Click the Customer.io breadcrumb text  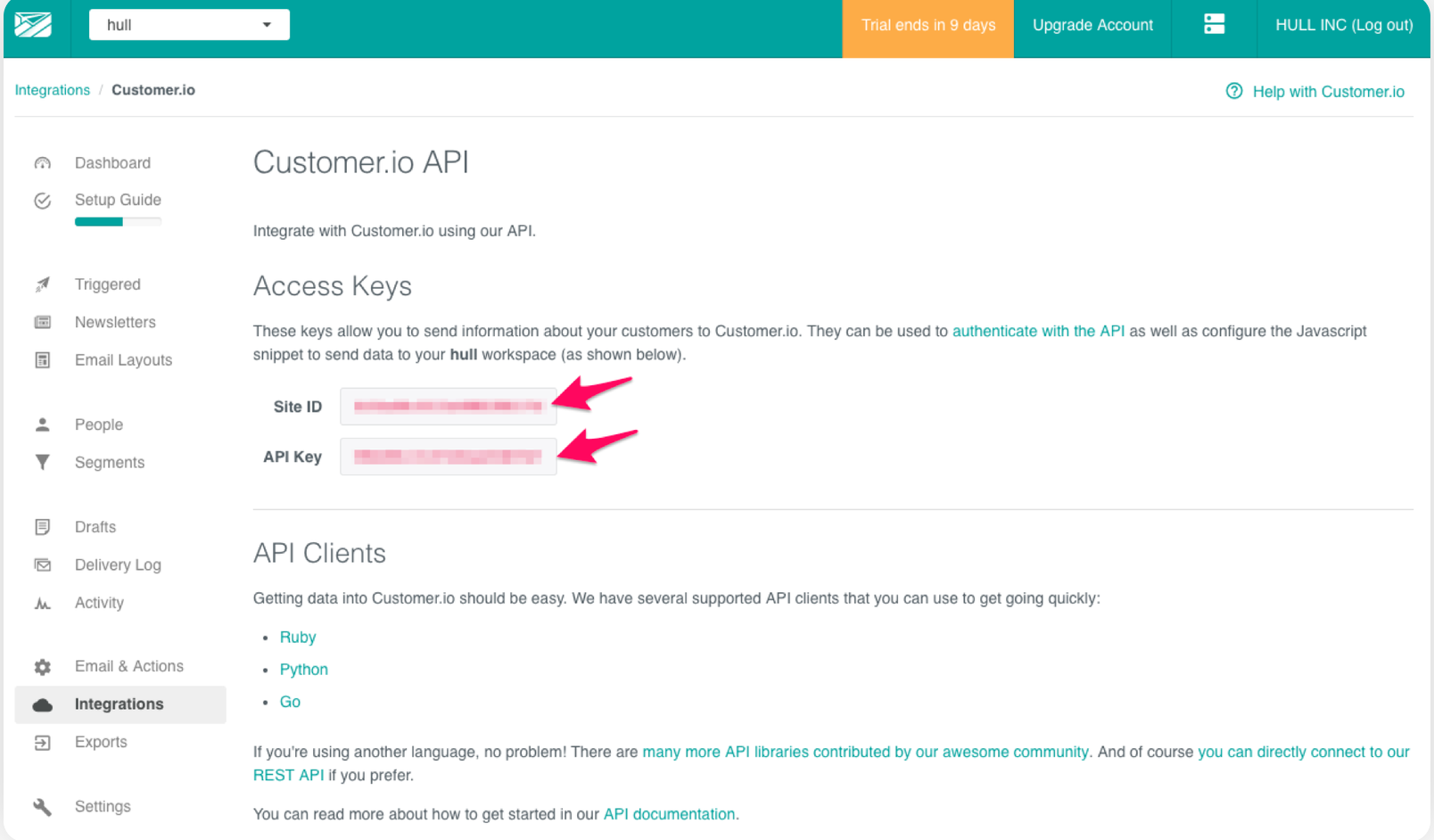pyautogui.click(x=153, y=90)
